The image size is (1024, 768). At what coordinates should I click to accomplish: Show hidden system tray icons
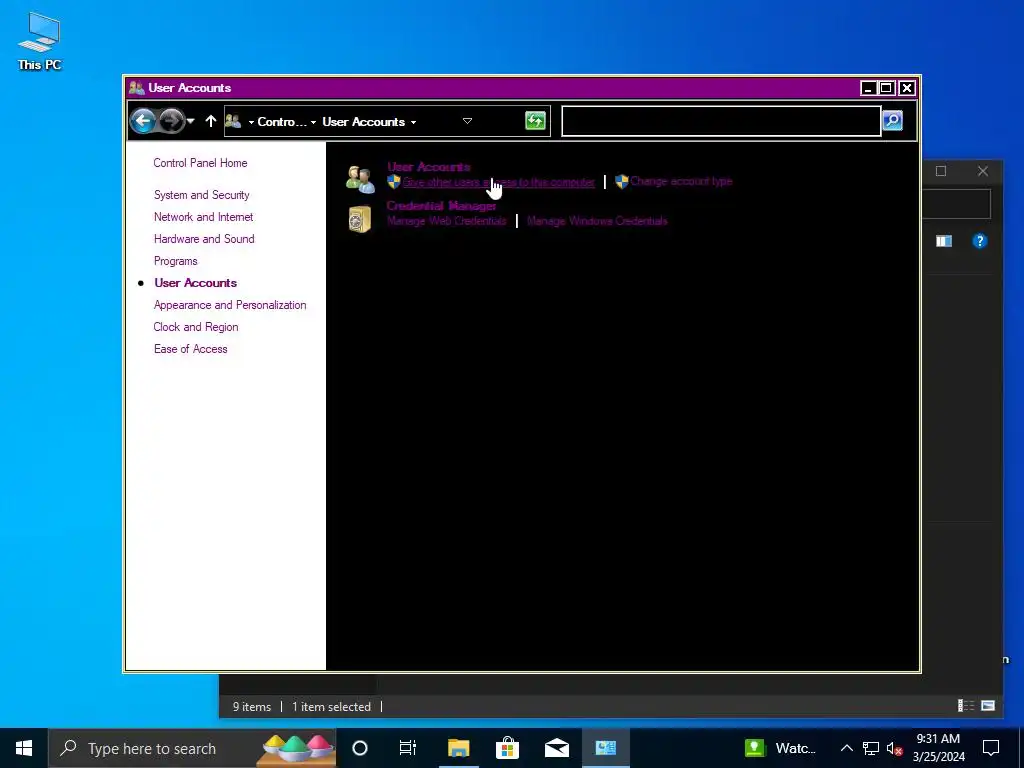click(x=846, y=748)
